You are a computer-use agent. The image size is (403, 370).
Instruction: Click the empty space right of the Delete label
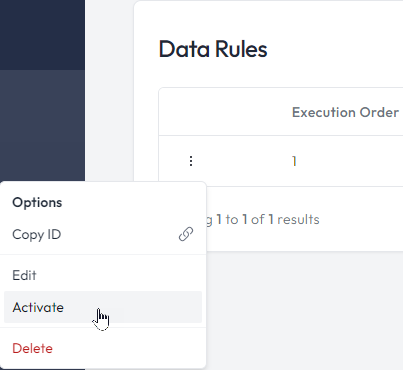pyautogui.click(x=127, y=348)
